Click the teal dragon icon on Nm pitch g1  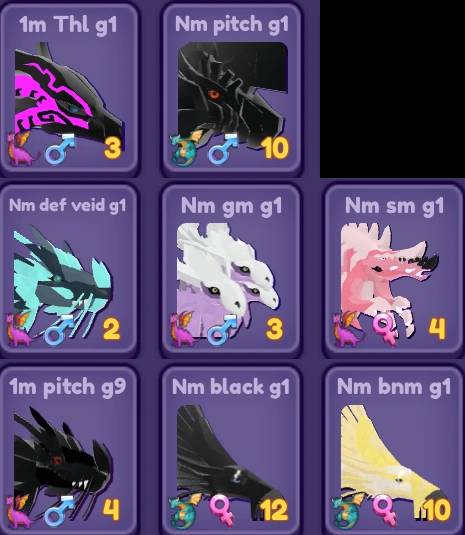click(186, 149)
